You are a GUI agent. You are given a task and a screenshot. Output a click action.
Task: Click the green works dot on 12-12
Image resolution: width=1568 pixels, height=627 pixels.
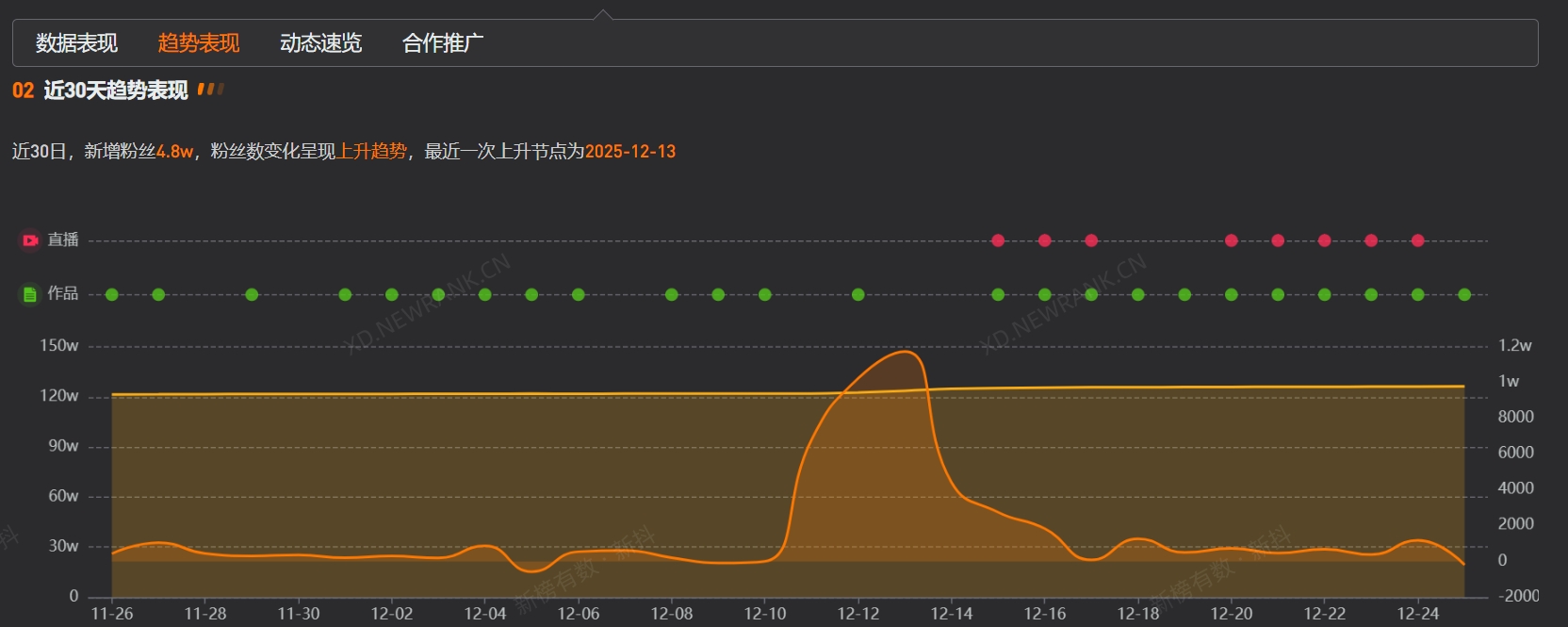(x=857, y=295)
